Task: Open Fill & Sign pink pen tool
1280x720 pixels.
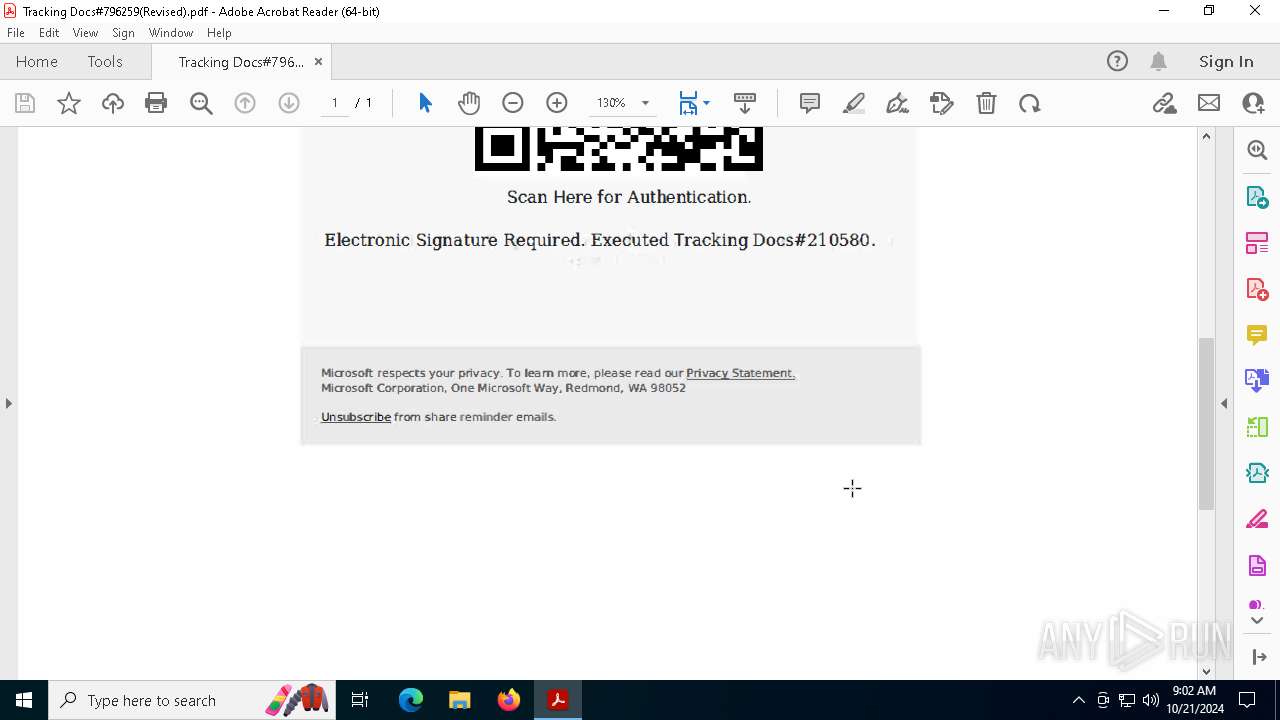Action: (x=1257, y=520)
